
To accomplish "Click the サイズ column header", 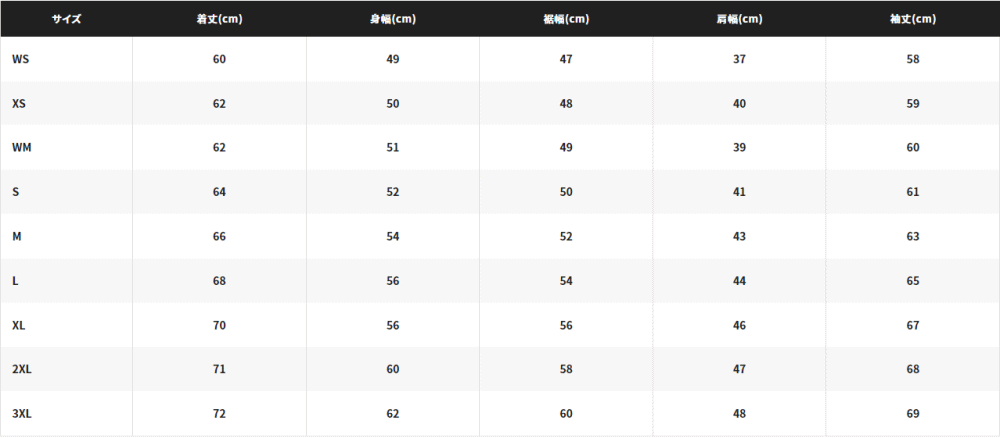I will coord(66,19).
